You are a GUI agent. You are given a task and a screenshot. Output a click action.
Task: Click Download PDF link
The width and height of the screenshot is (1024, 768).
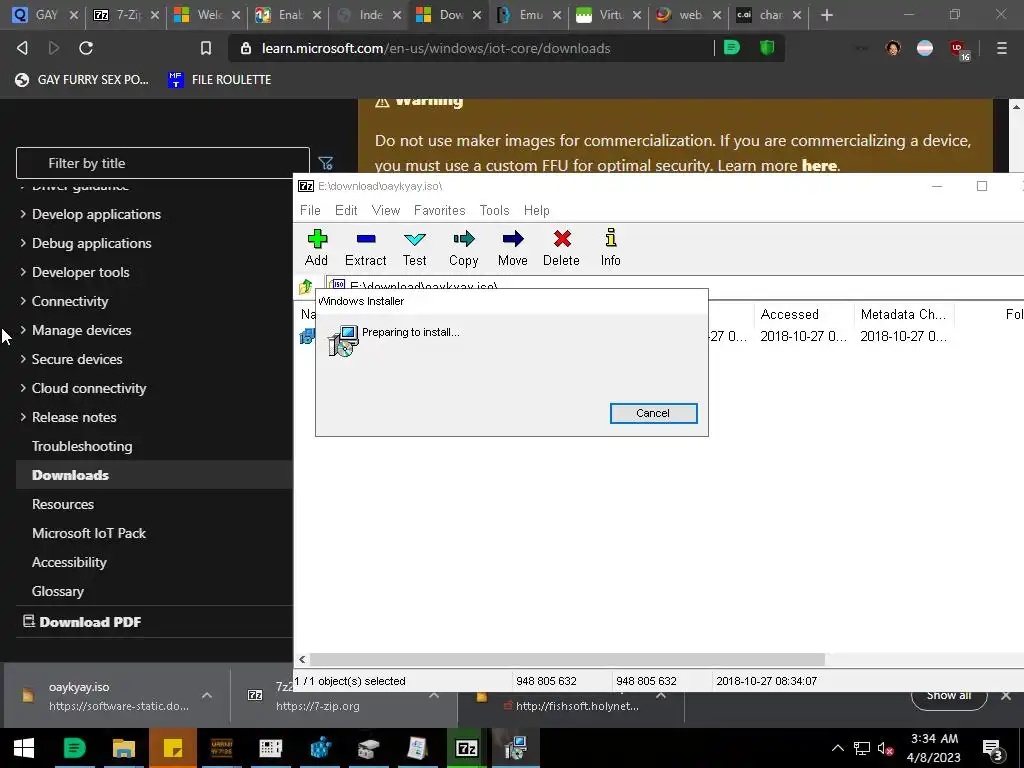pos(82,622)
